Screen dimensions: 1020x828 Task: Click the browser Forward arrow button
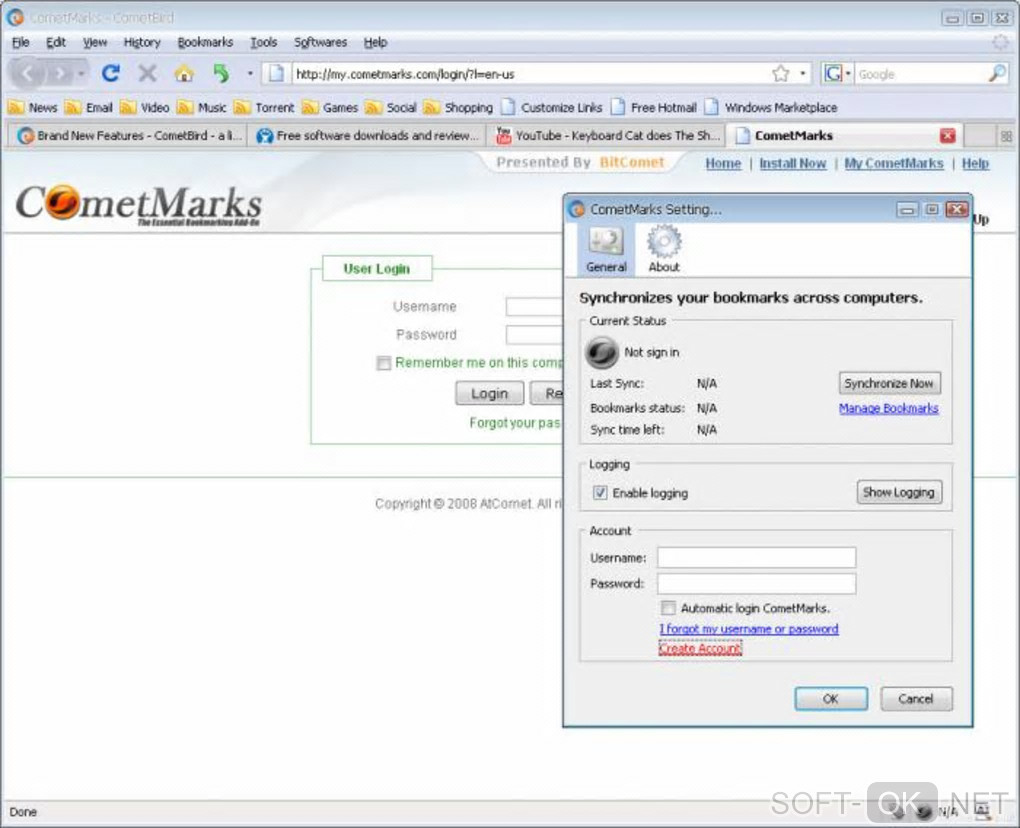(x=60, y=73)
